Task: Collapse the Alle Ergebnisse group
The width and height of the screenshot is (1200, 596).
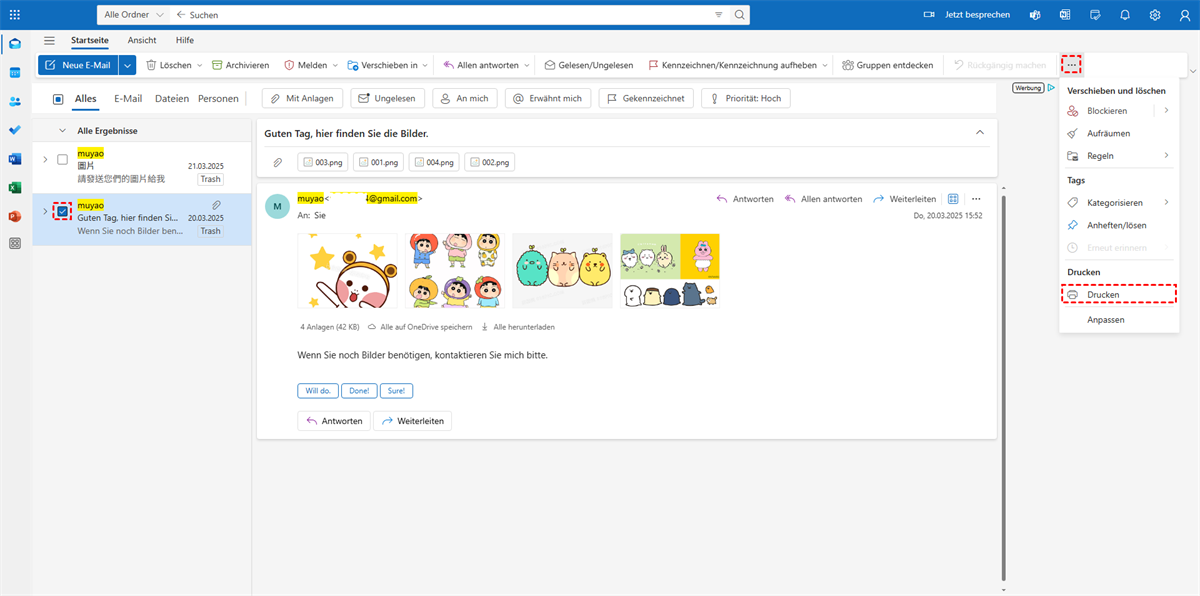Action: pyautogui.click(x=62, y=131)
